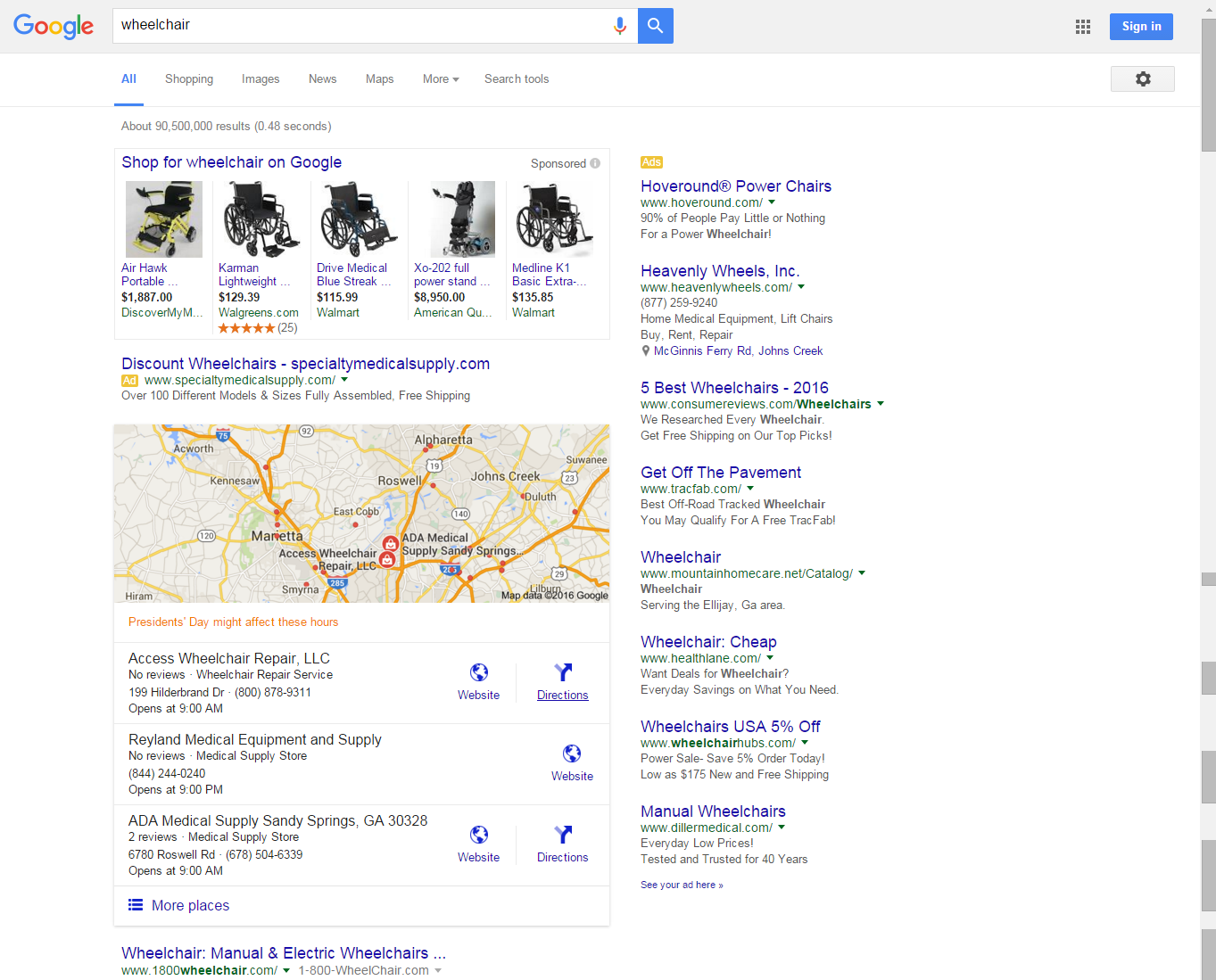Get Directions to Access Wheelchair Repair
The height and width of the screenshot is (980, 1216).
pos(563,682)
